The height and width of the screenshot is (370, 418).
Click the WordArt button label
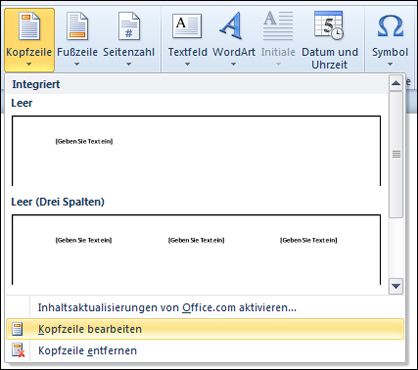click(234, 52)
